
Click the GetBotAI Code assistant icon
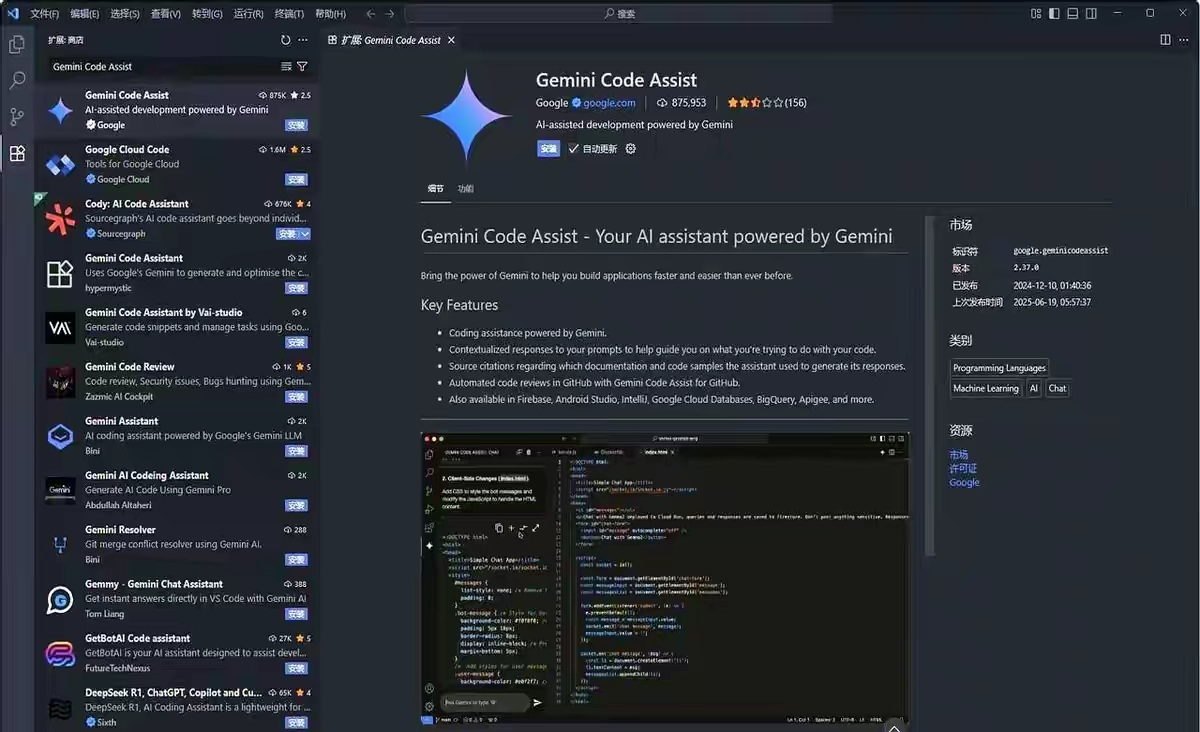point(60,654)
